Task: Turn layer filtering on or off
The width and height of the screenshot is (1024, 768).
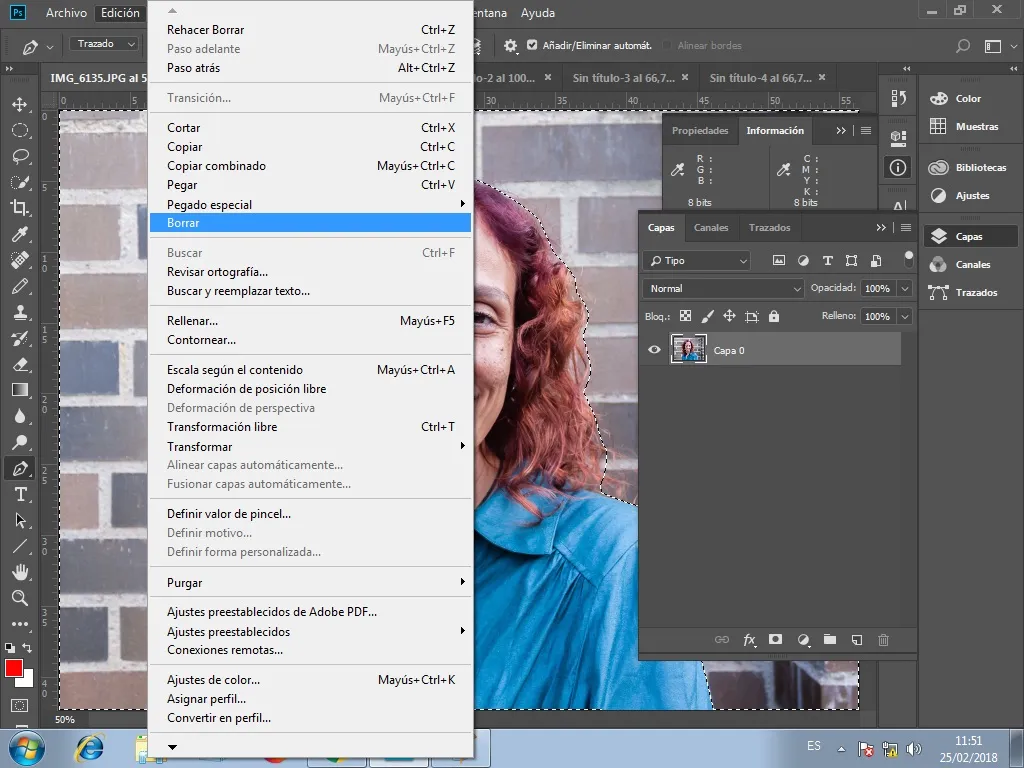Action: (908, 259)
